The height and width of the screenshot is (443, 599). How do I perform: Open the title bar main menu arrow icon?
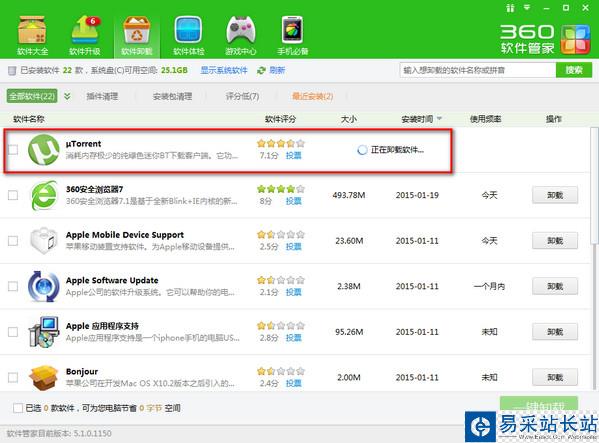click(x=527, y=7)
